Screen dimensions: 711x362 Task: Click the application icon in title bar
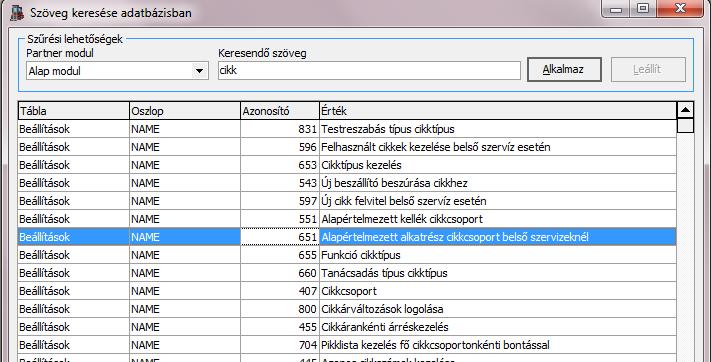tap(17, 12)
